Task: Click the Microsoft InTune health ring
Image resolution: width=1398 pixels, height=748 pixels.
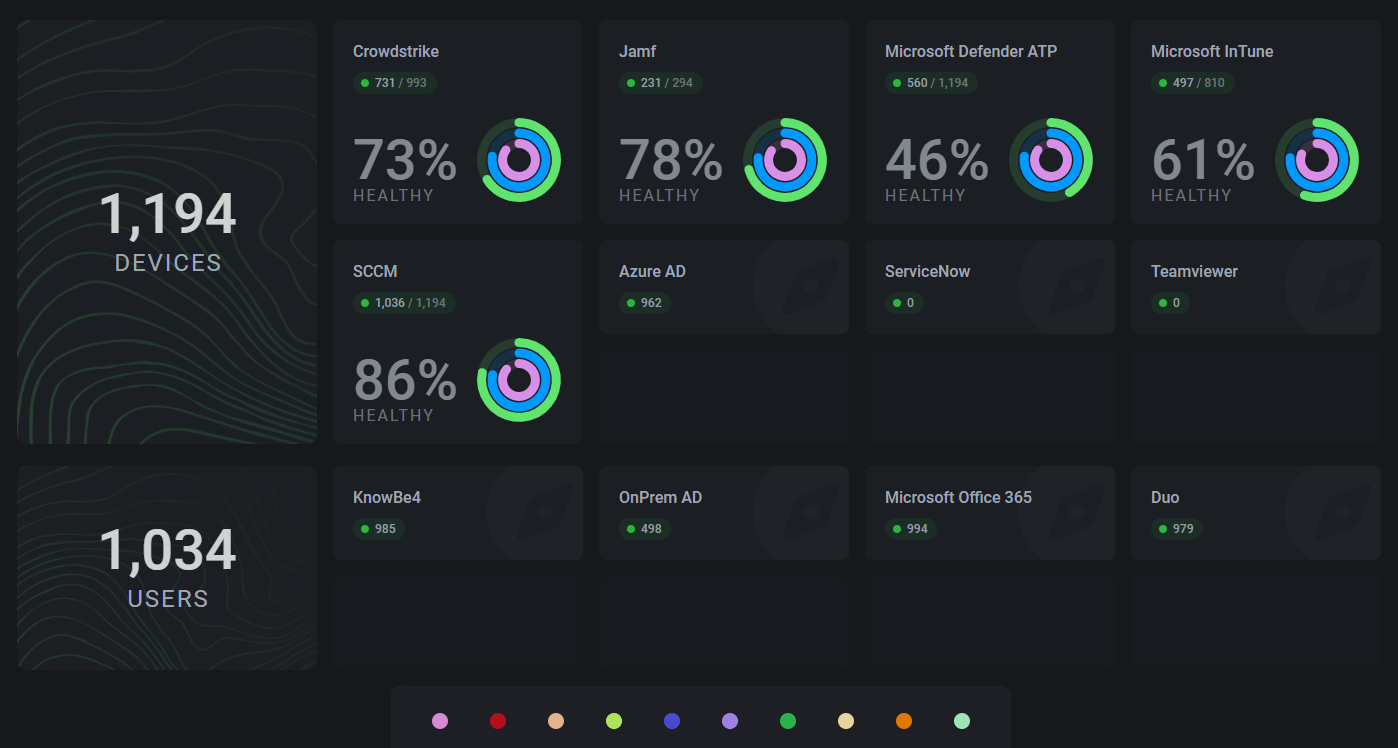Action: (x=1317, y=160)
